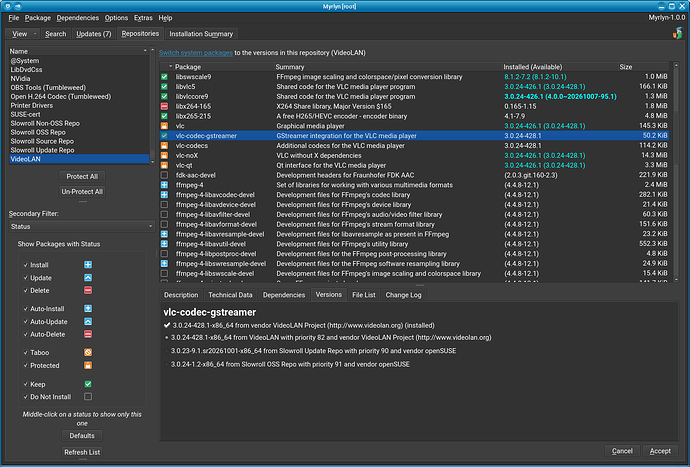Image resolution: width=690 pixels, height=467 pixels.
Task: Click the delete status icon for libx264-165
Action: click(x=164, y=106)
